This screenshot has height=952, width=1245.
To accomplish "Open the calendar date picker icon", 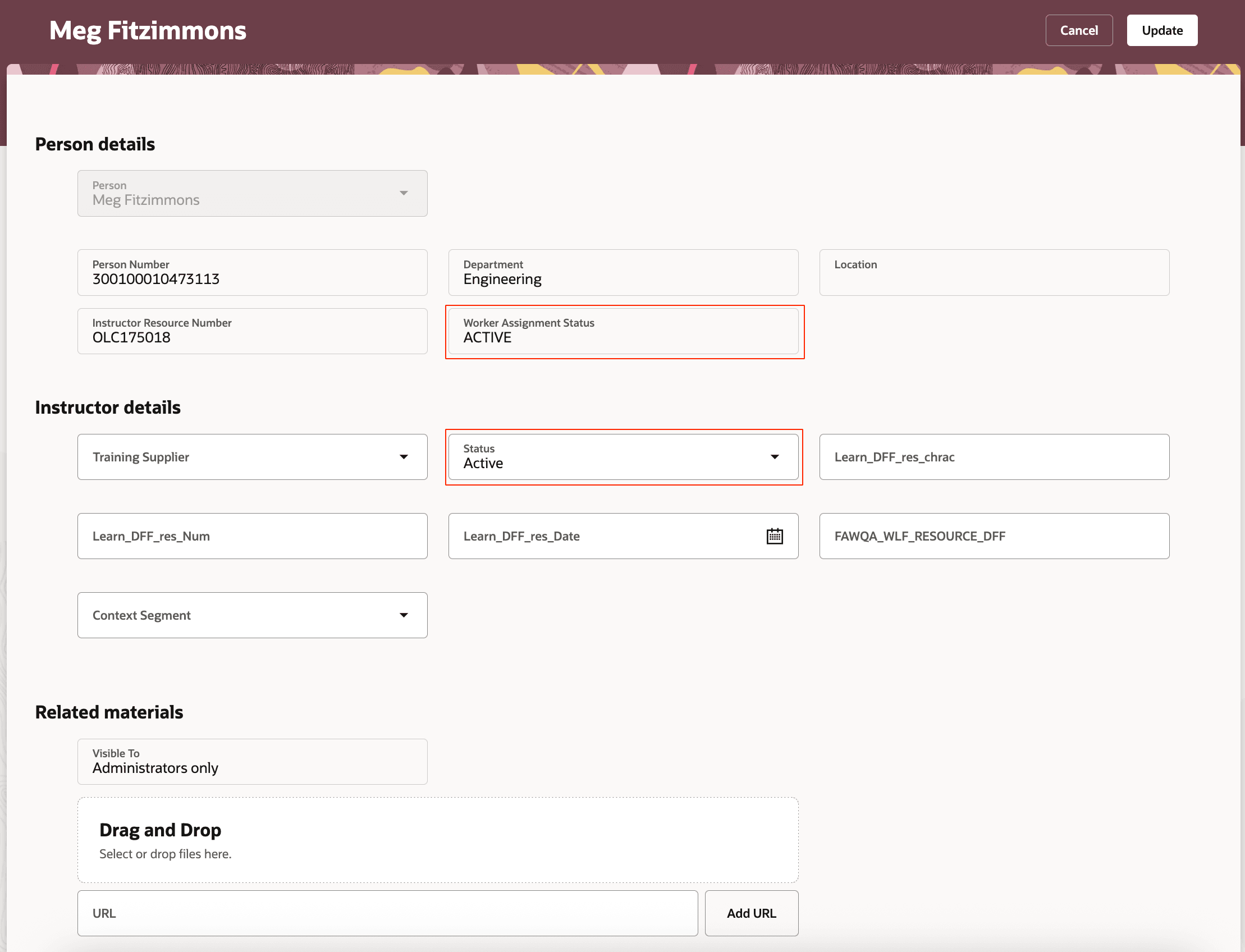I will 774,536.
